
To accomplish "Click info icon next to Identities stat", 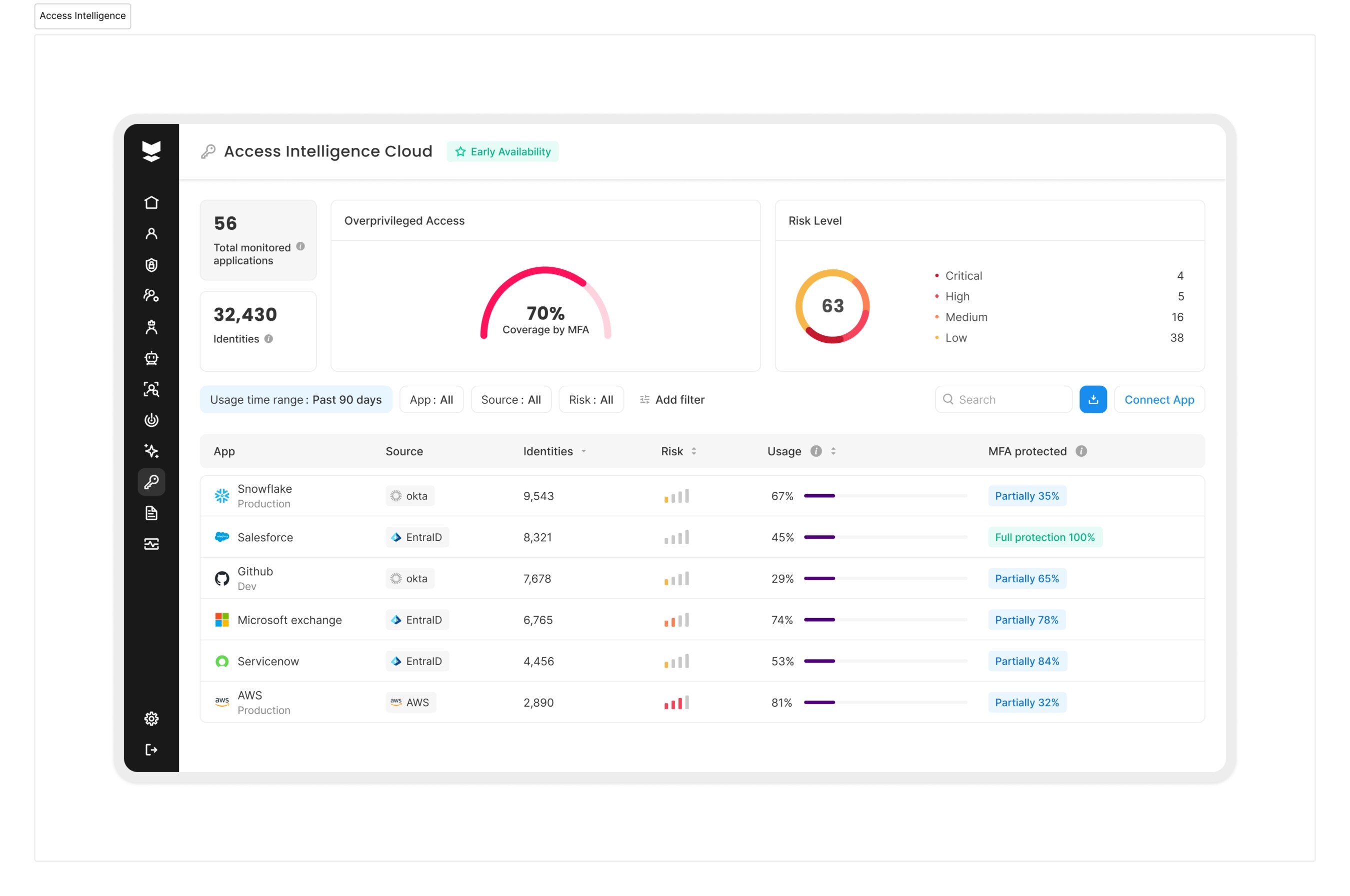I will (x=268, y=339).
